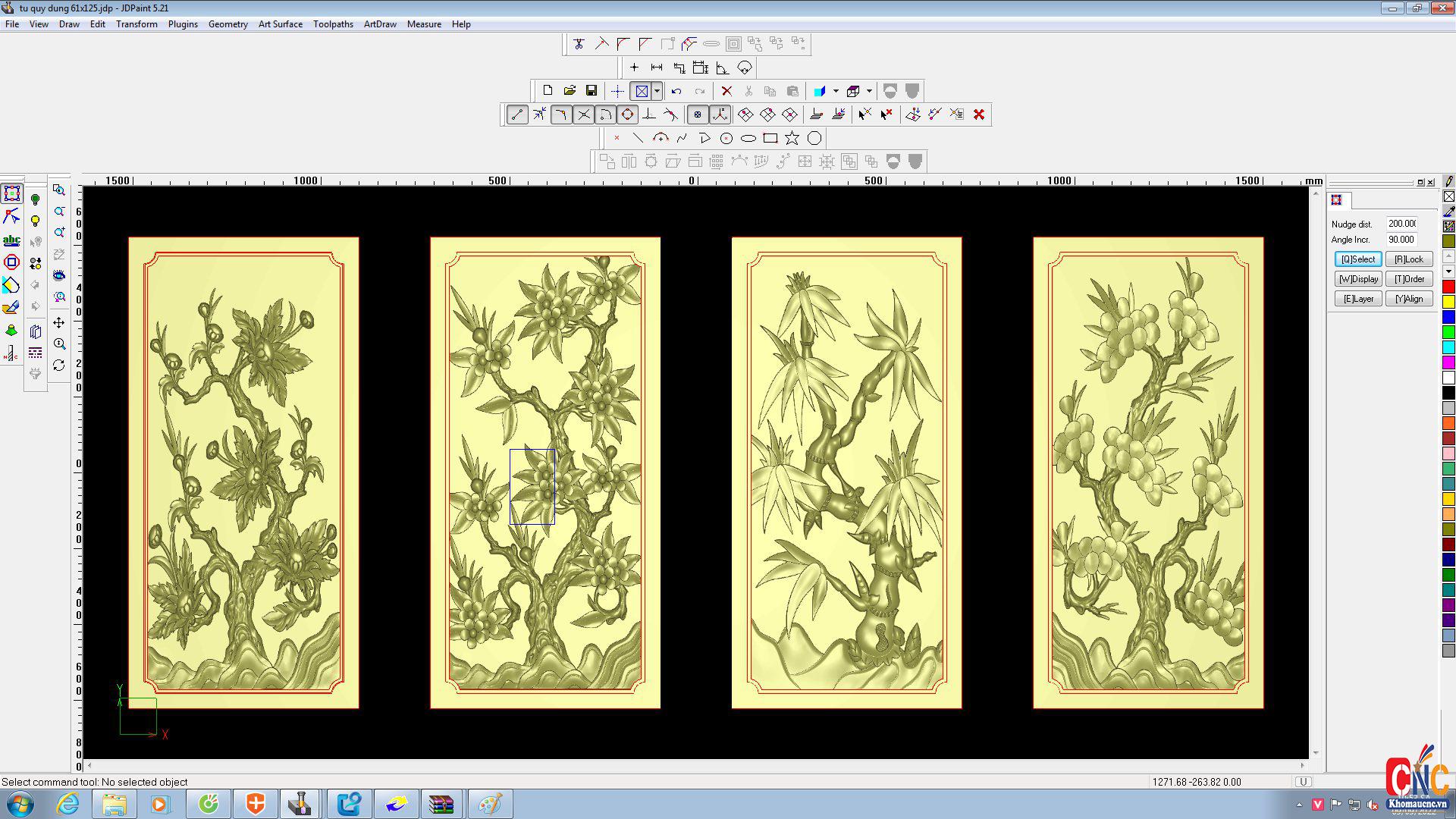This screenshot has width=1456, height=819.
Task: Click the [Y]Align button
Action: pyautogui.click(x=1409, y=299)
